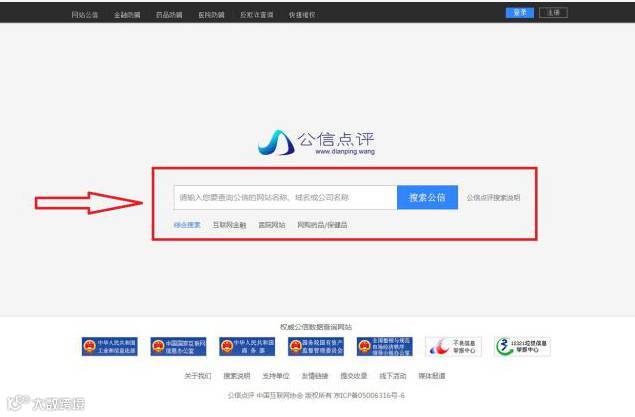Open the 关于我们 footer link

coord(198,376)
